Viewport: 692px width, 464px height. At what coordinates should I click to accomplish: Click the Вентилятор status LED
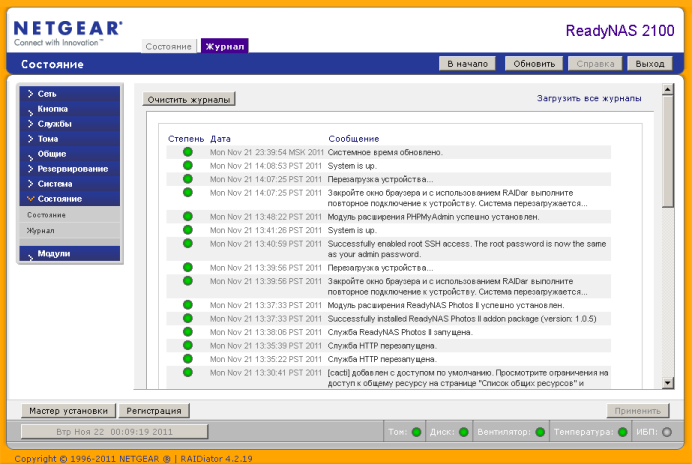coord(540,432)
